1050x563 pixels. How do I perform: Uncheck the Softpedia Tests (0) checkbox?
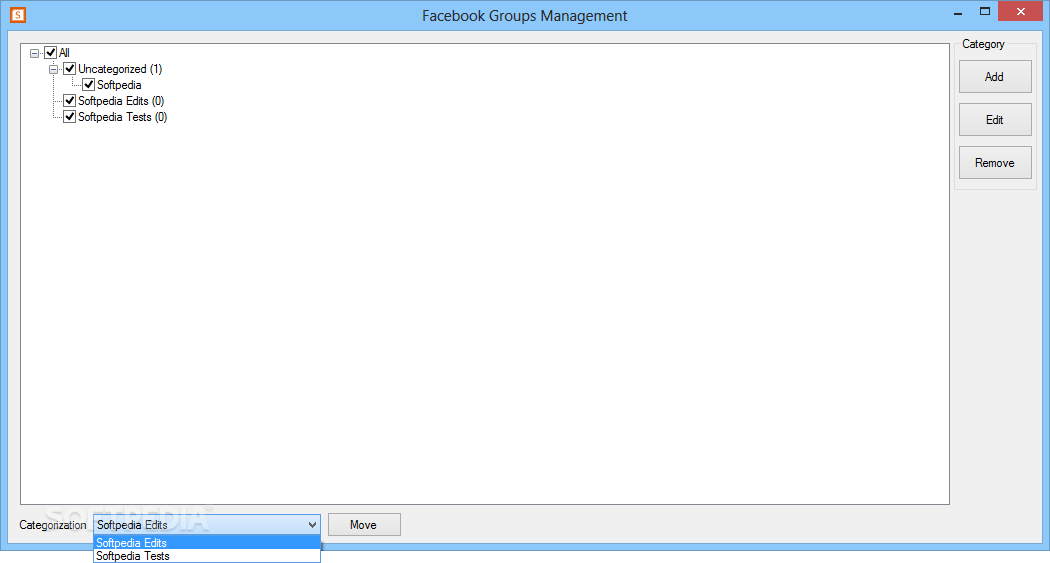(x=70, y=117)
